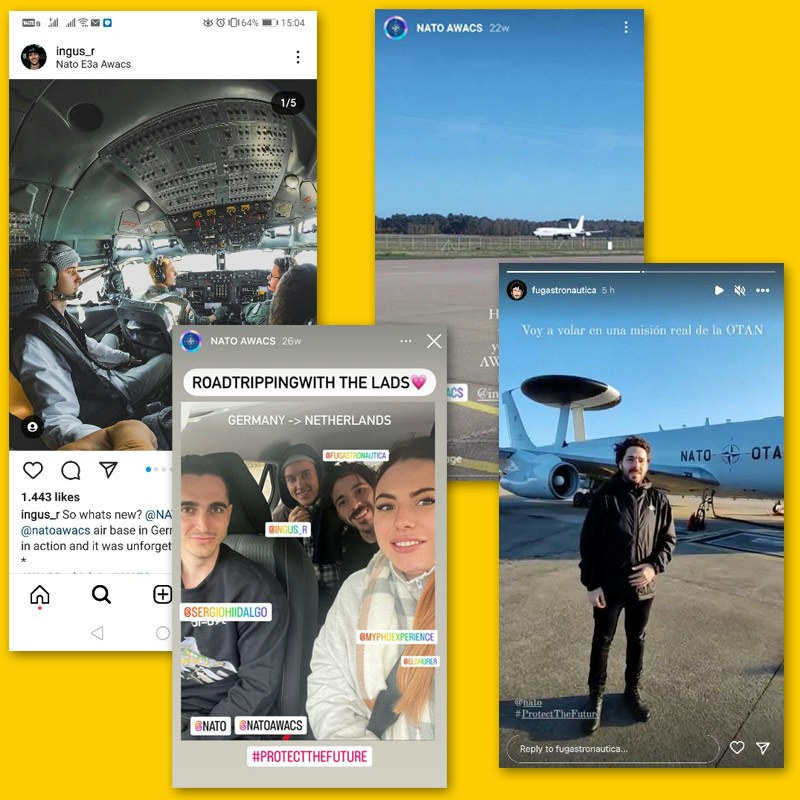
Task: Like the ingus_r post with heart icon
Action: point(33,470)
